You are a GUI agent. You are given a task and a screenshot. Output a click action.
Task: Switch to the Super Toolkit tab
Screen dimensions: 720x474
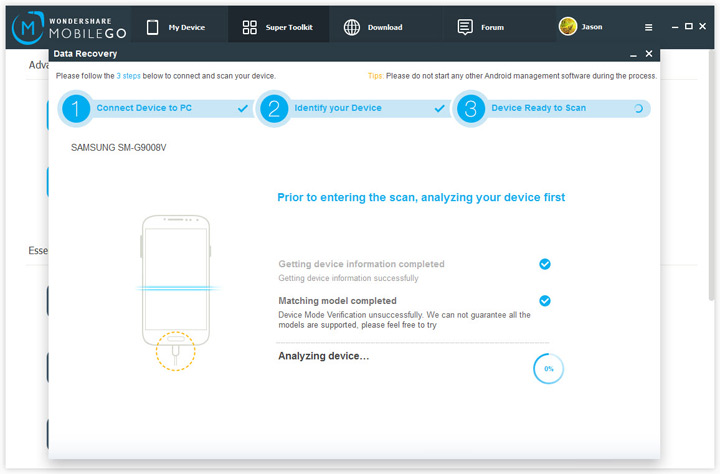coord(278,27)
